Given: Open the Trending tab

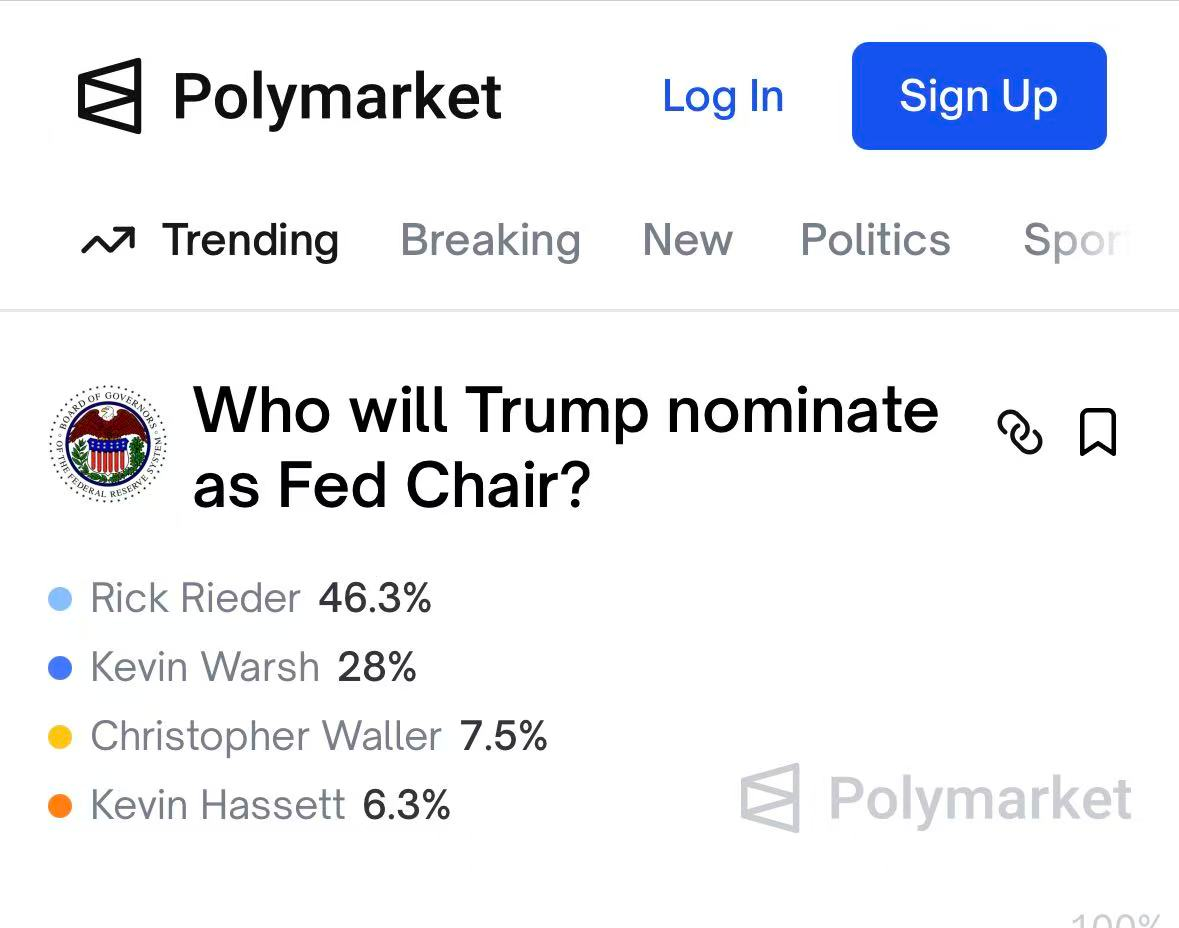Looking at the screenshot, I should (250, 241).
